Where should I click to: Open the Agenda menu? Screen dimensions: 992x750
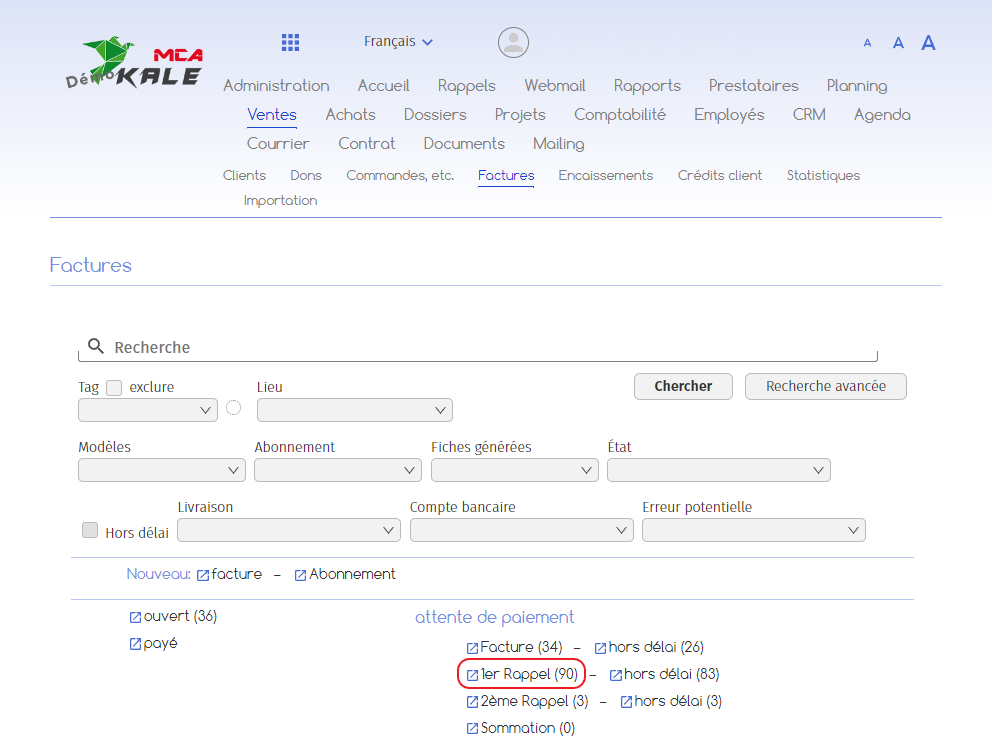tap(883, 115)
